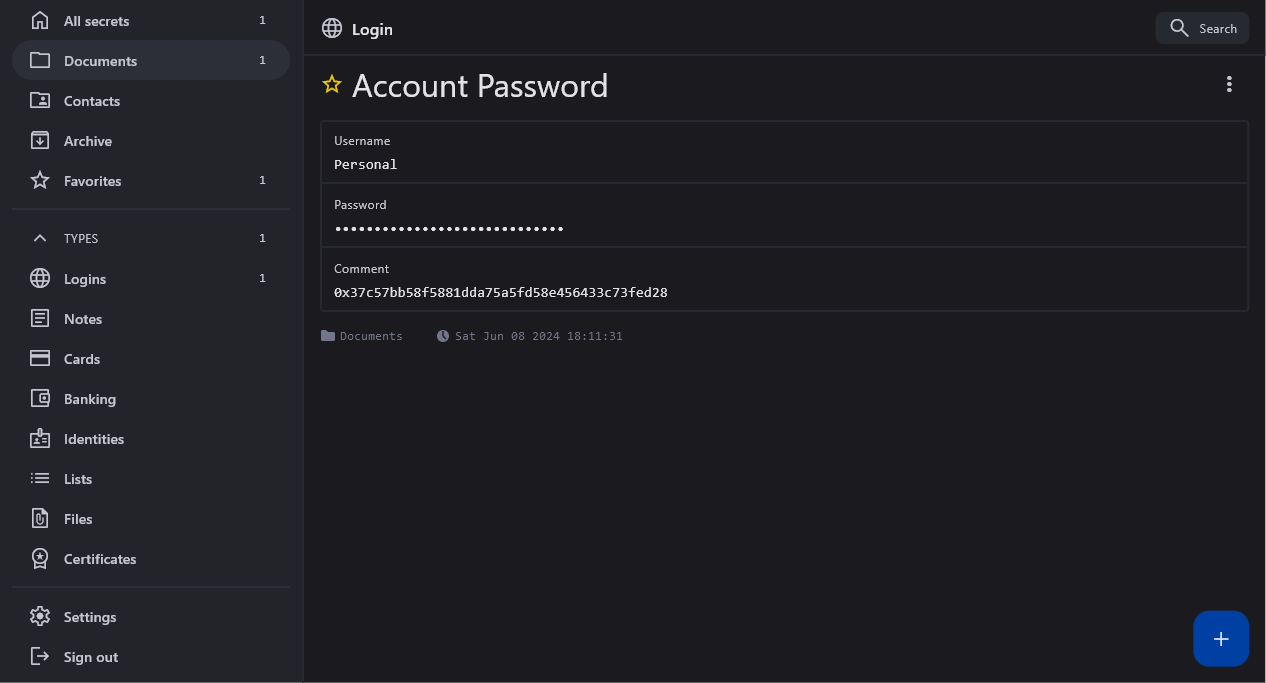Click the Documents folder tag below entry
Image resolution: width=1266 pixels, height=683 pixels.
[362, 336]
